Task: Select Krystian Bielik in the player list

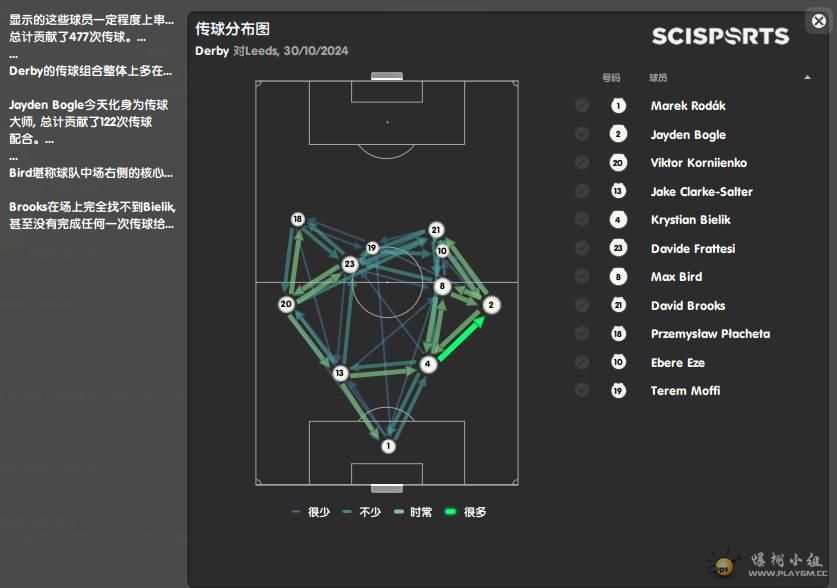Action: coord(690,220)
